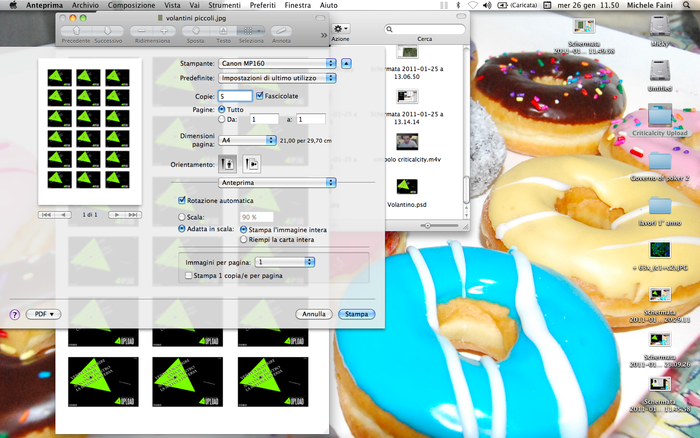Open Immagini per pagina dropdown
The width and height of the screenshot is (700, 438).
click(x=285, y=262)
